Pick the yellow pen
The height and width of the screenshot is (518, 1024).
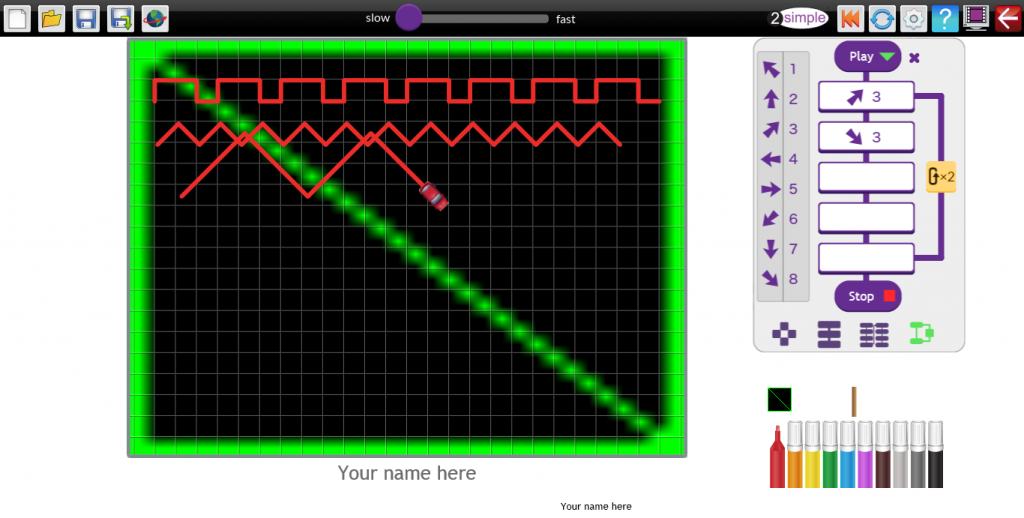coord(812,455)
